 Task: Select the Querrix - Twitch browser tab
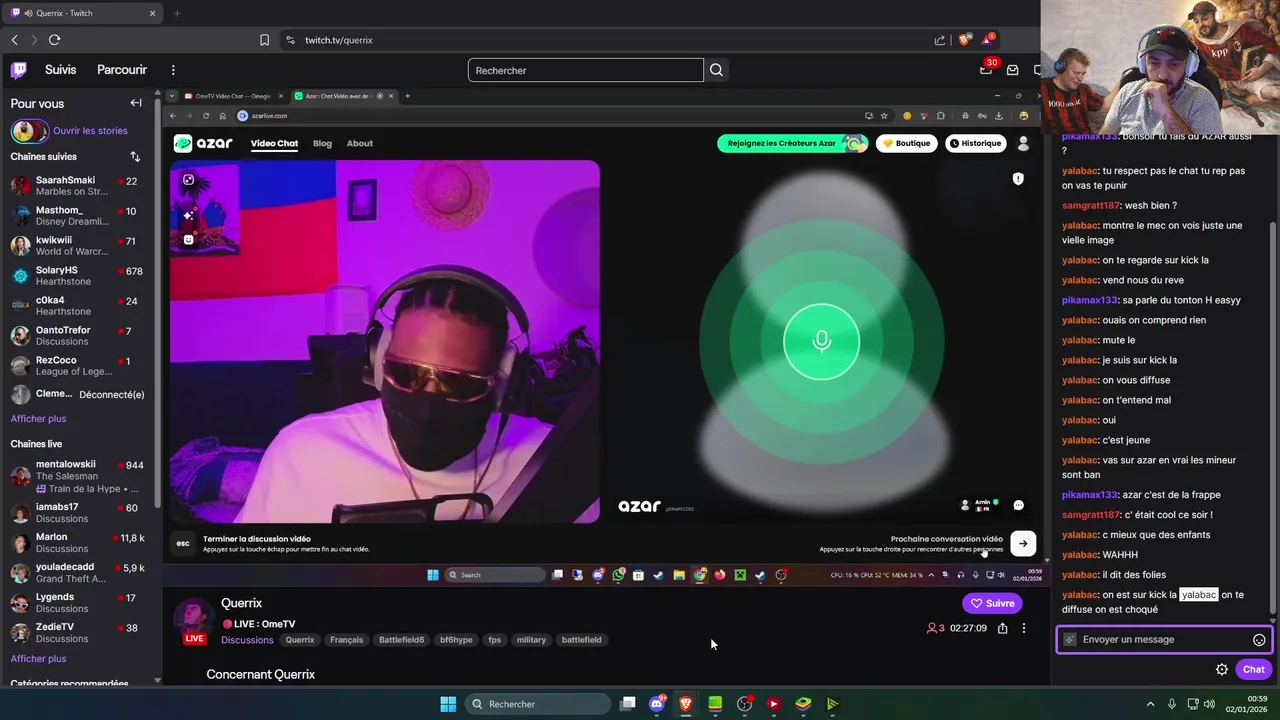pyautogui.click(x=84, y=13)
